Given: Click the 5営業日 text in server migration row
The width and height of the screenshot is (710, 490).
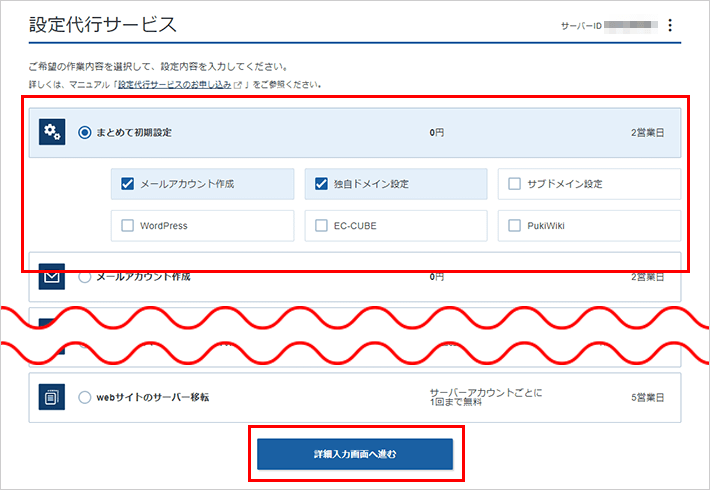Looking at the screenshot, I should tap(647, 398).
